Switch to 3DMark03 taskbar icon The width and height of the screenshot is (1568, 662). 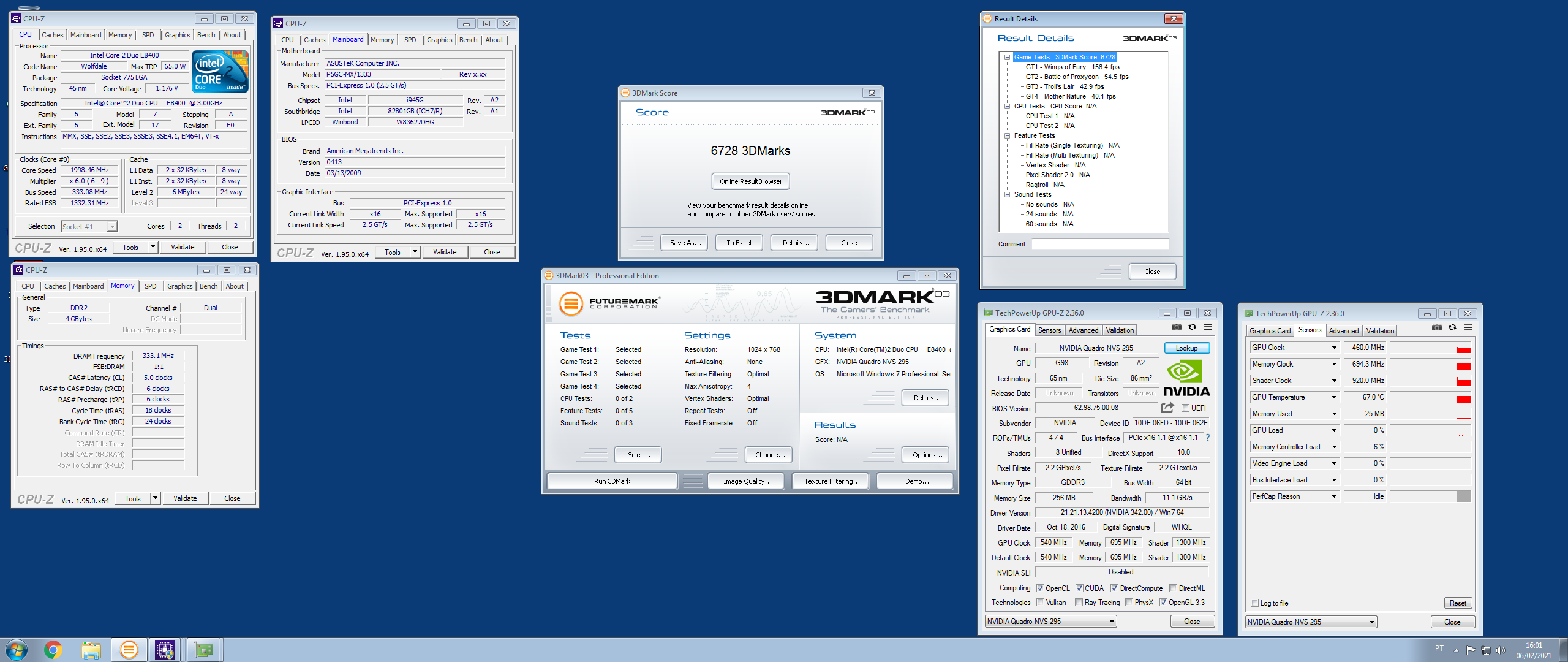pos(129,650)
